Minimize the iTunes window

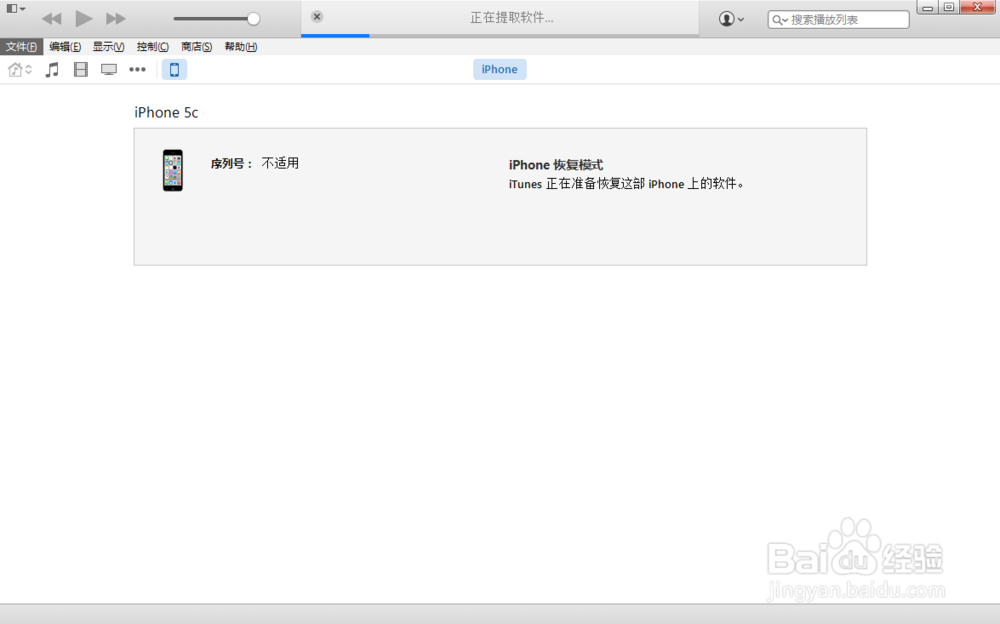(x=928, y=7)
